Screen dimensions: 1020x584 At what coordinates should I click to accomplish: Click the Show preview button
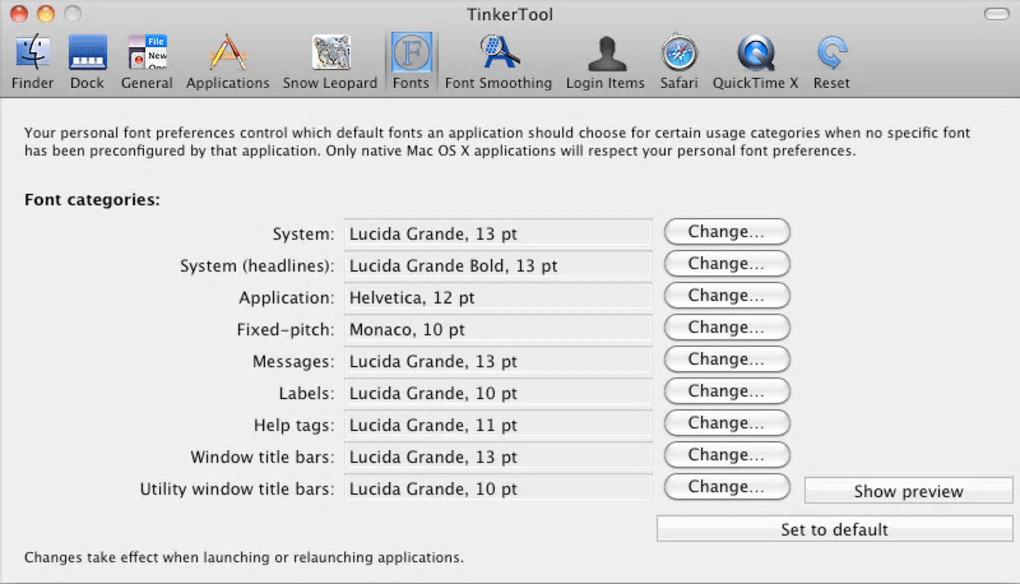(x=909, y=491)
